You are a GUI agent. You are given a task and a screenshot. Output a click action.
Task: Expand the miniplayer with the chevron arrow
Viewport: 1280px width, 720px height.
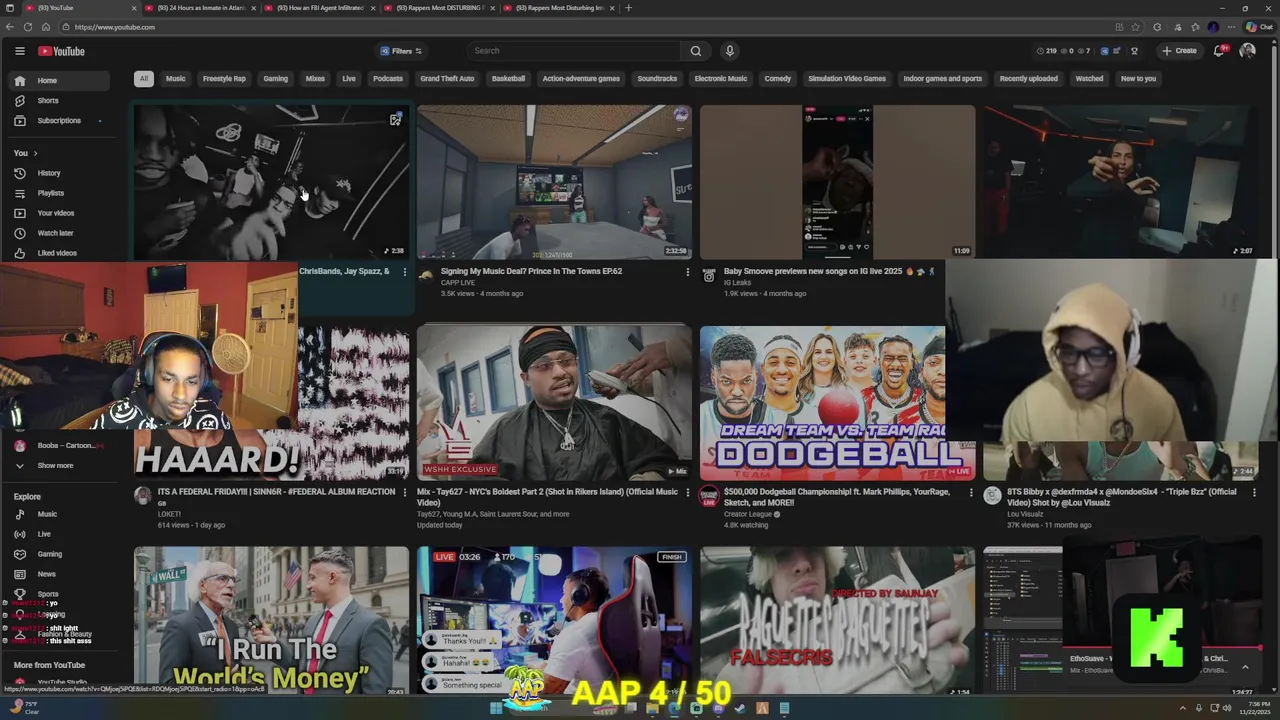click(1245, 667)
